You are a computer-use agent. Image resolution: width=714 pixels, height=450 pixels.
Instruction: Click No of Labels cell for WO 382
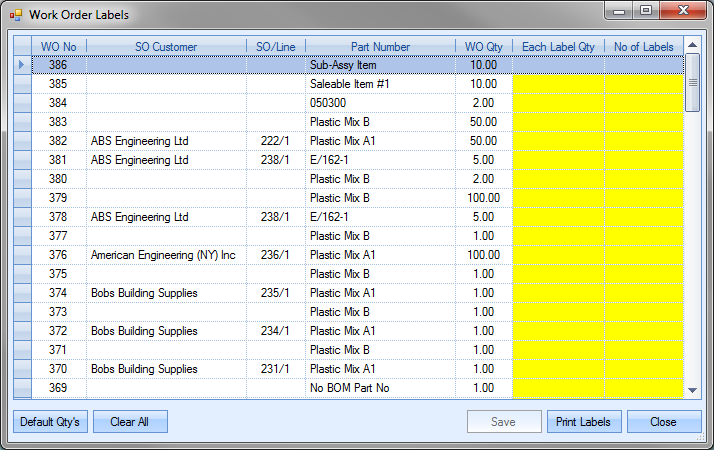(x=644, y=141)
